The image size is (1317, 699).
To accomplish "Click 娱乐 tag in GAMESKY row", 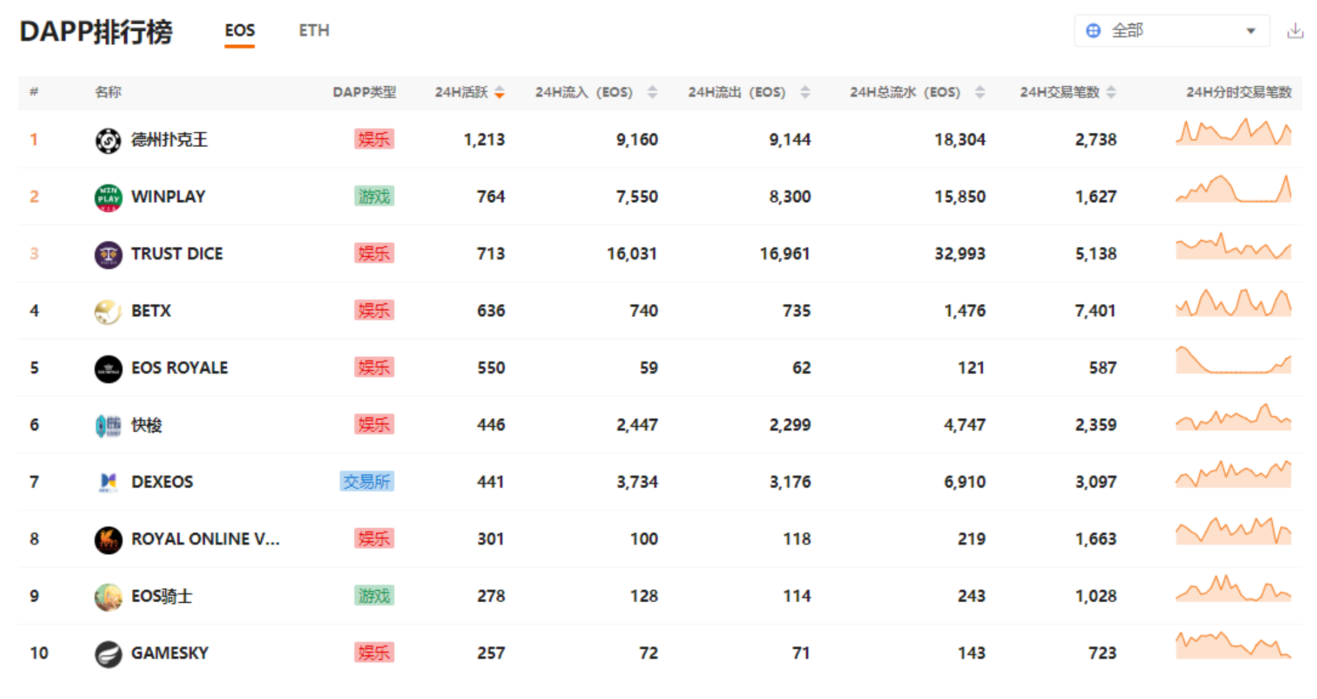I will [374, 653].
